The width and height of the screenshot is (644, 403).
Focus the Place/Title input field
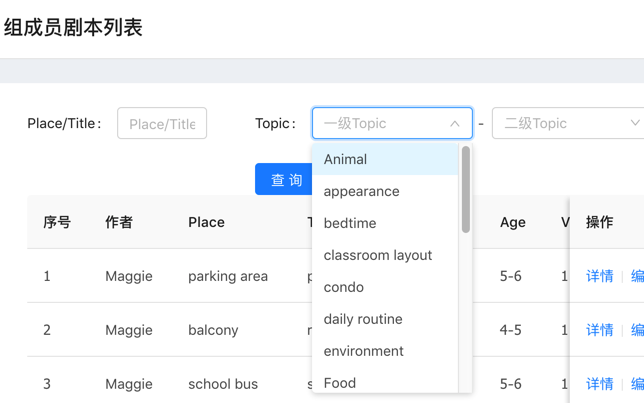162,124
